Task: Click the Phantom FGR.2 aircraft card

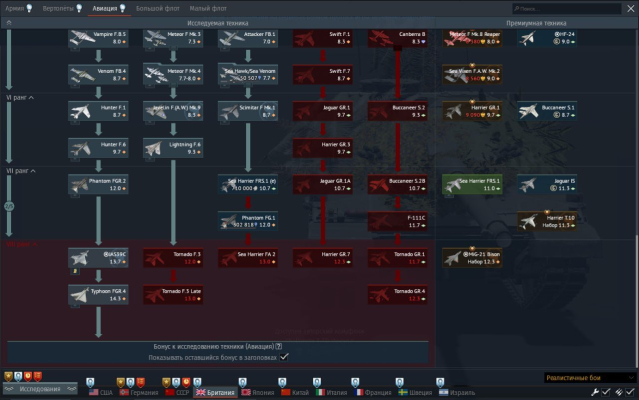Action: pos(98,184)
